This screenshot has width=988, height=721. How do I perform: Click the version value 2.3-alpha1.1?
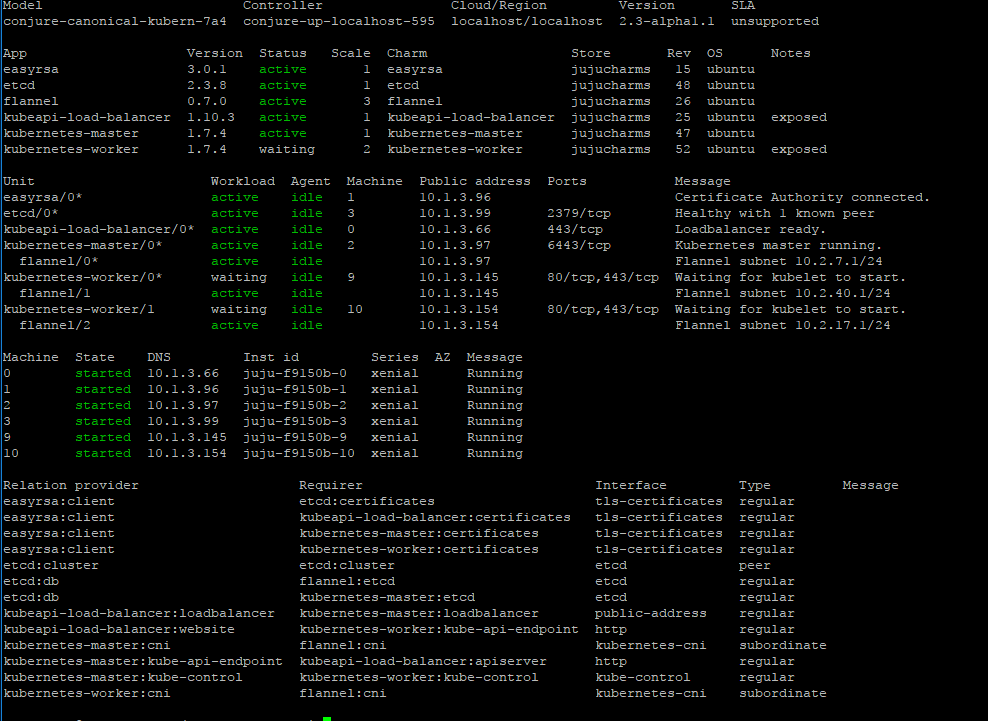click(667, 21)
